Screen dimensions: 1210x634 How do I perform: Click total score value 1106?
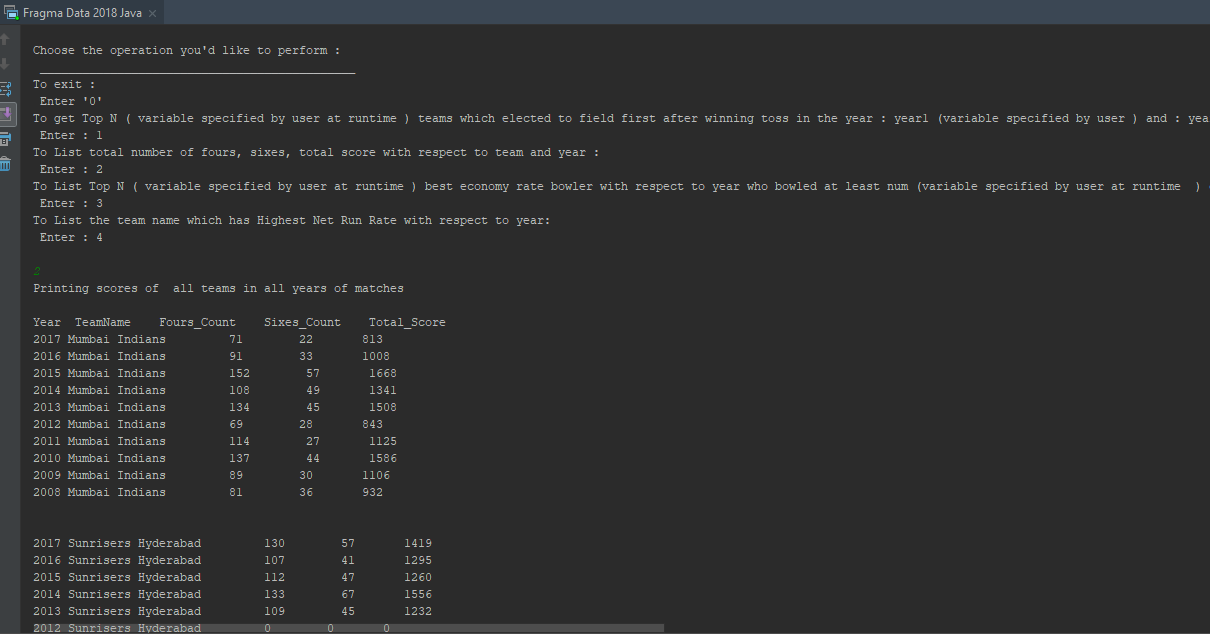click(376, 475)
